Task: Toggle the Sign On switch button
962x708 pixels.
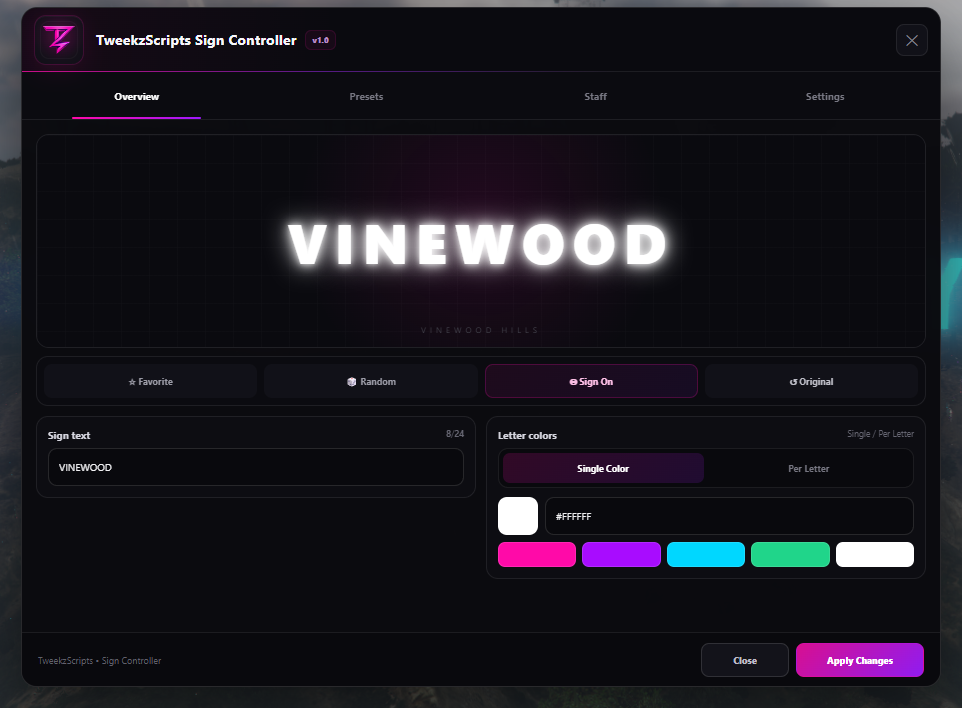Action: (x=591, y=382)
